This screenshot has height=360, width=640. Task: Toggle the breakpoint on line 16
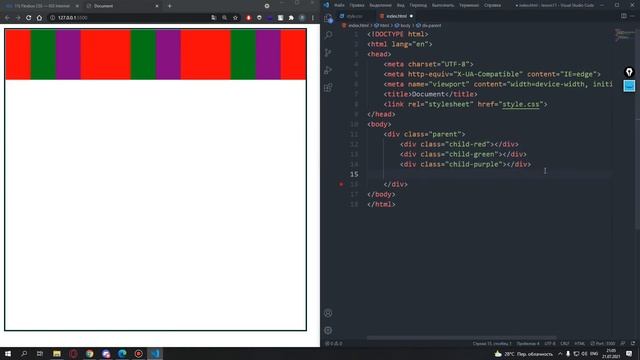pos(341,184)
